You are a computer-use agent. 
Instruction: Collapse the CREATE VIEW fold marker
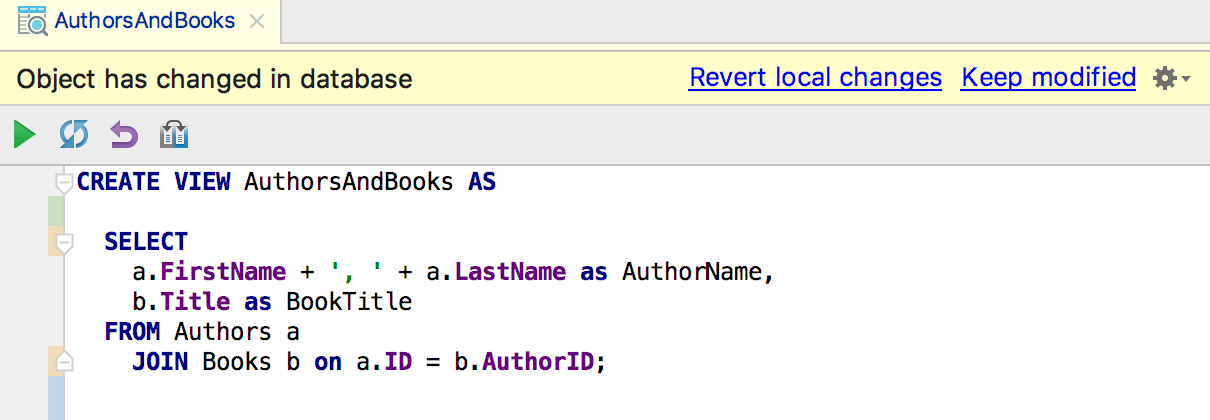(x=65, y=182)
